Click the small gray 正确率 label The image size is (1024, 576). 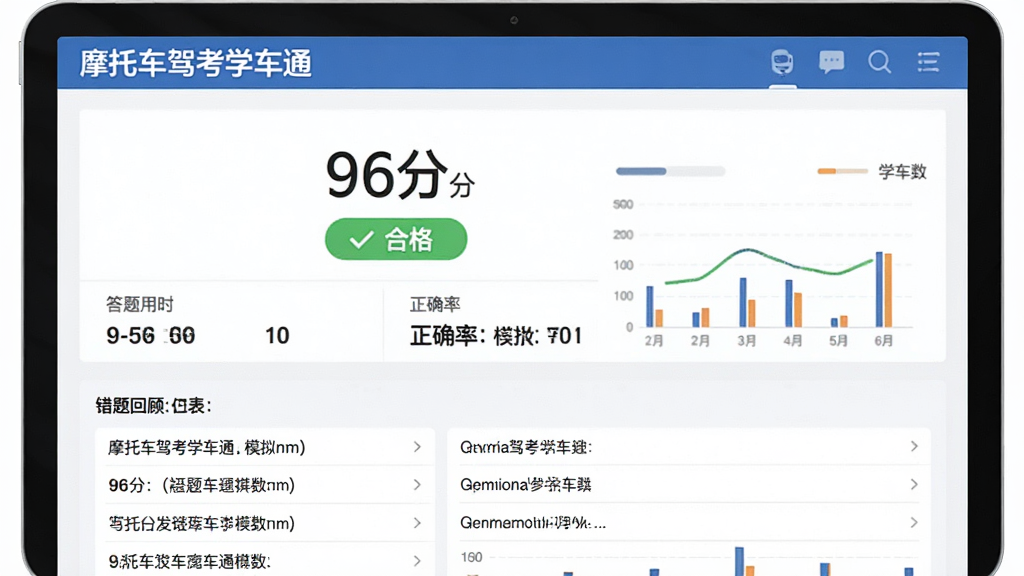435,304
